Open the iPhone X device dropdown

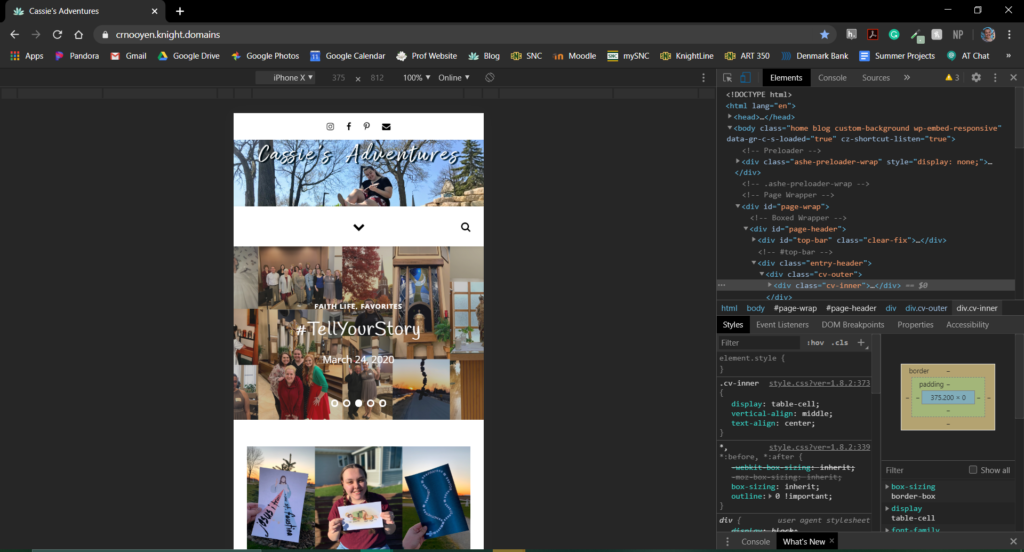click(x=293, y=77)
